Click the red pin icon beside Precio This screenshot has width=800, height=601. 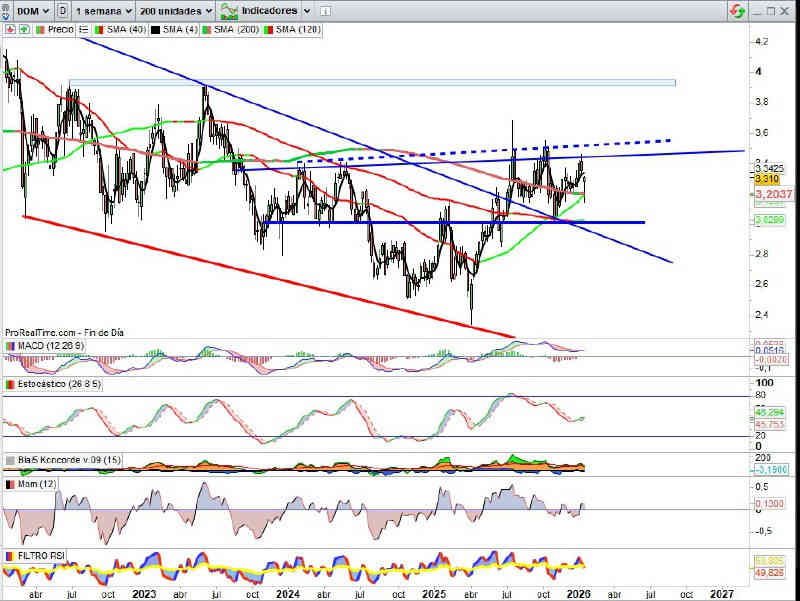(x=9, y=30)
